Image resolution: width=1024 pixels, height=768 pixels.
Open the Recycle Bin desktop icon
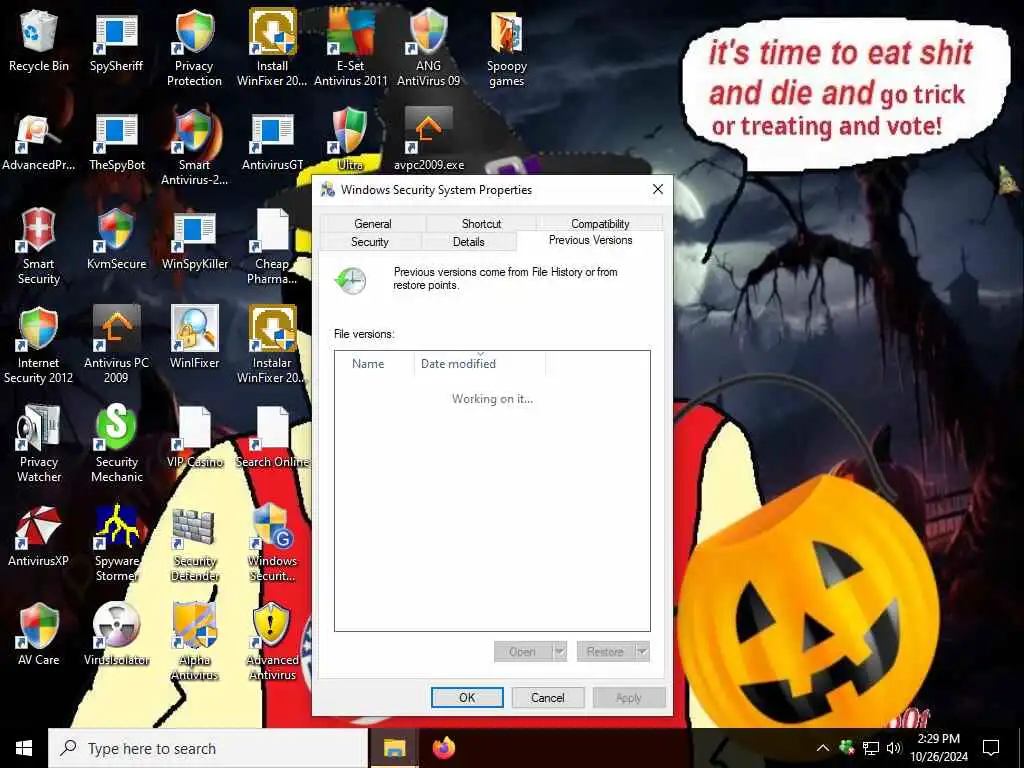tap(39, 42)
